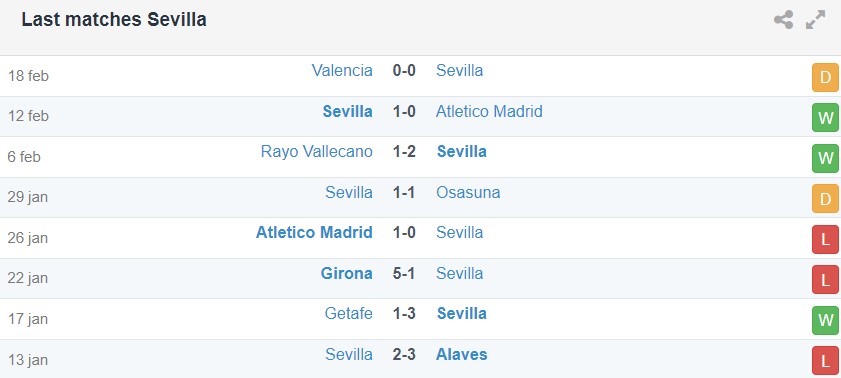Viewport: 841px width, 378px height.
Task: Click the bold Atletico Madrid link on 26 jan
Action: tap(314, 232)
